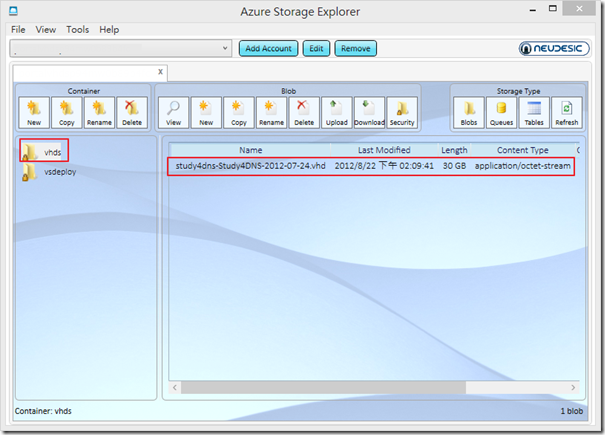
Task: Sort by the Content Type column header
Action: [x=523, y=150]
